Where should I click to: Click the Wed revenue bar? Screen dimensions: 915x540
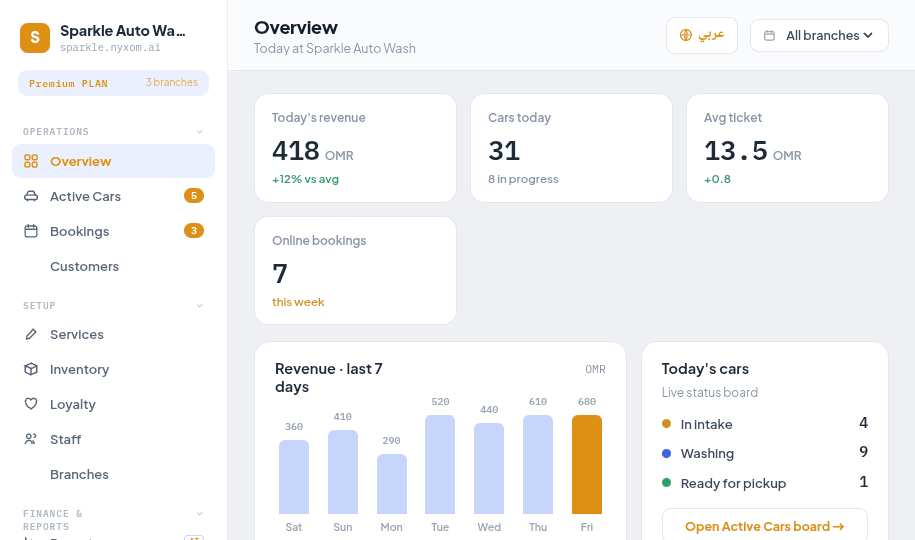pyautogui.click(x=489, y=469)
